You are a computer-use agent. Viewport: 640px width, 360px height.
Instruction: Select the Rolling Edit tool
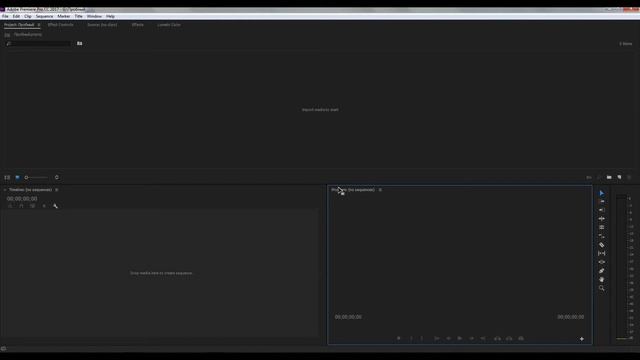pos(602,227)
